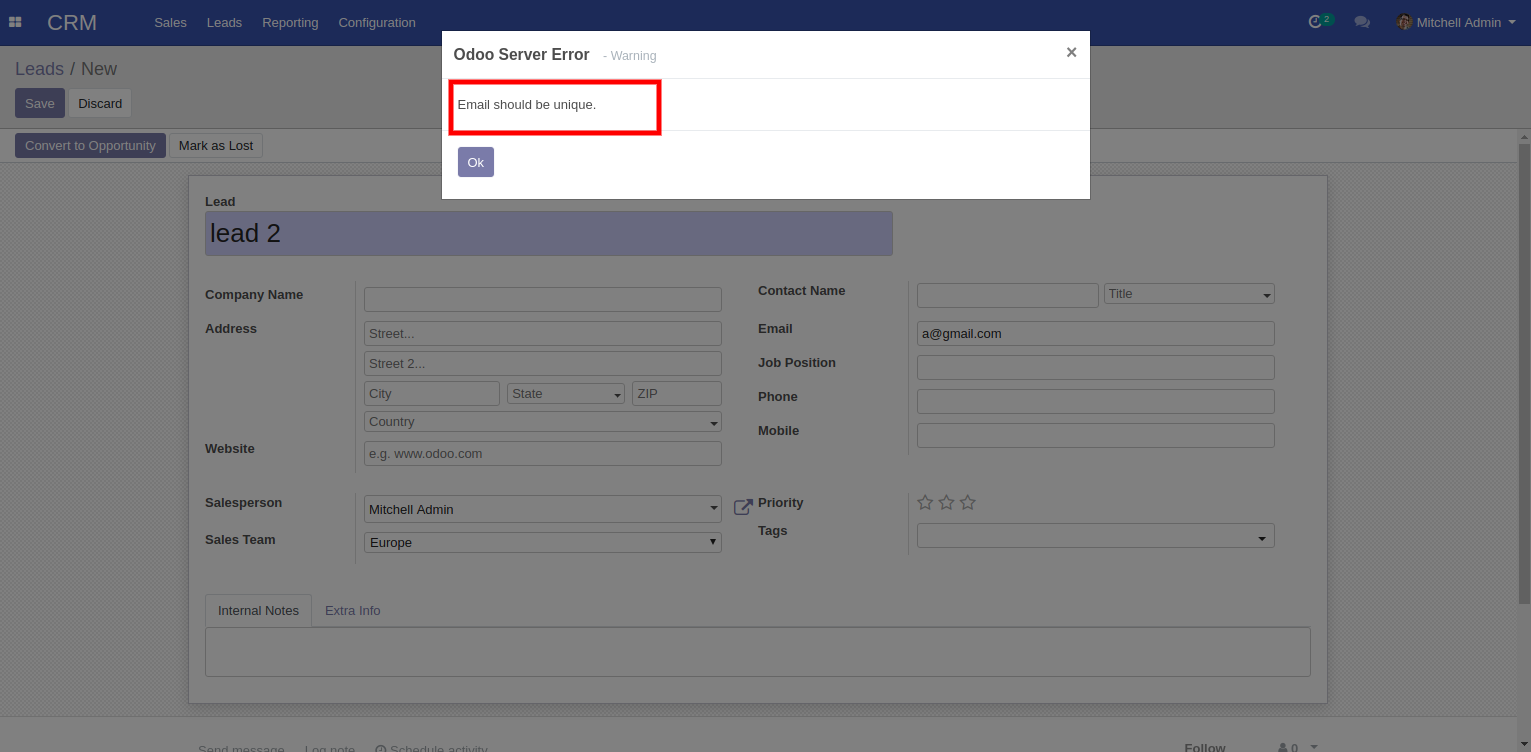Click the Street address field
The image size is (1531, 752).
point(543,333)
